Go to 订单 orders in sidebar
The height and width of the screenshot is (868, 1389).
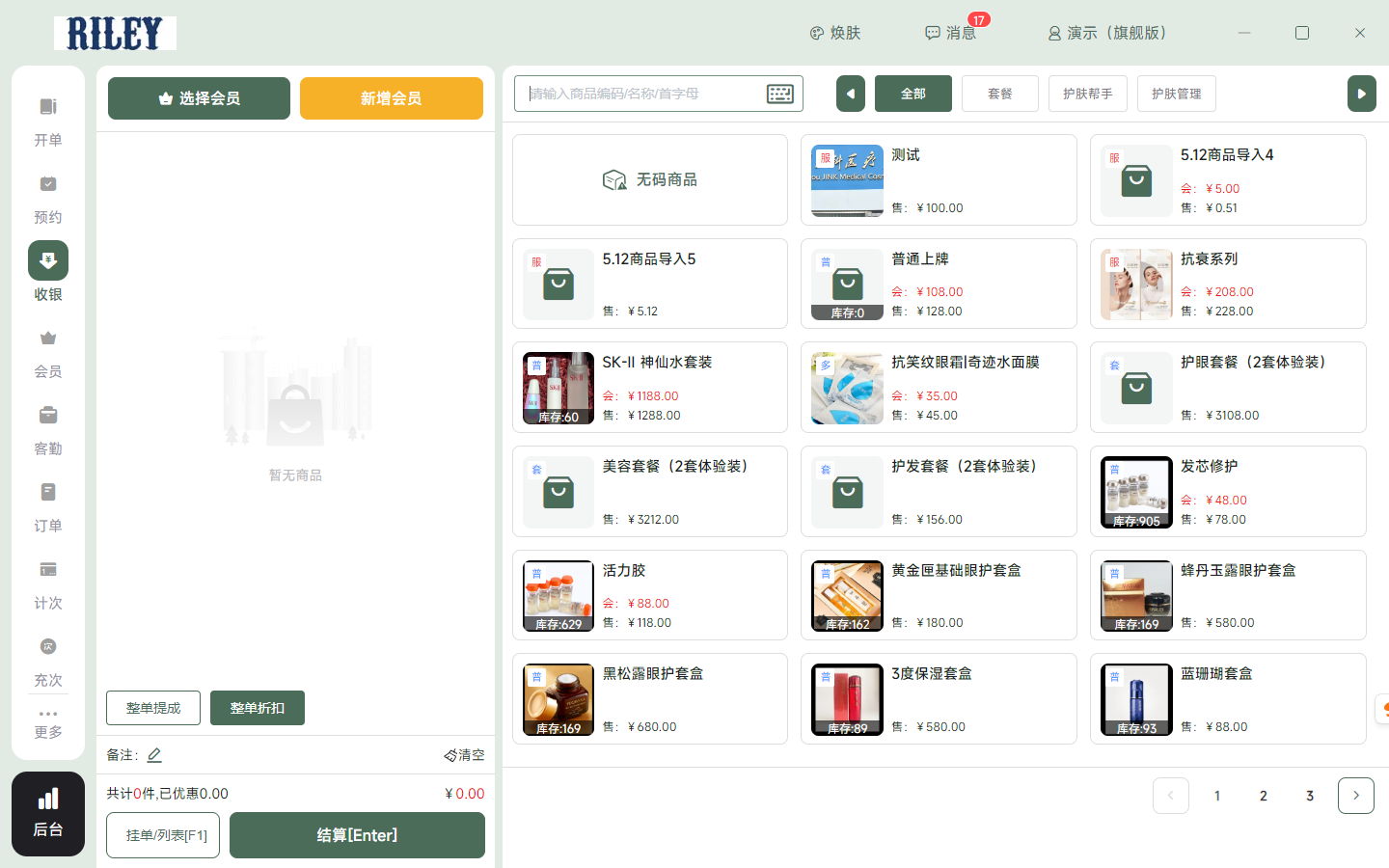point(48,493)
